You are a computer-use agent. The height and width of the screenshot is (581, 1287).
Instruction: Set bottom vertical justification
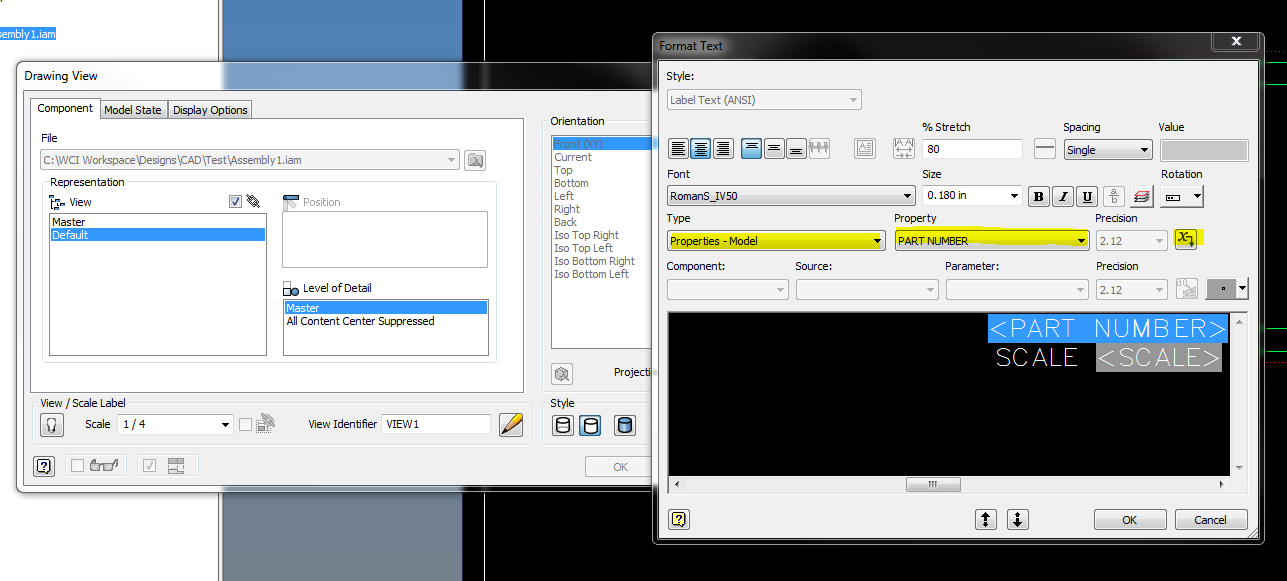pyautogui.click(x=796, y=149)
